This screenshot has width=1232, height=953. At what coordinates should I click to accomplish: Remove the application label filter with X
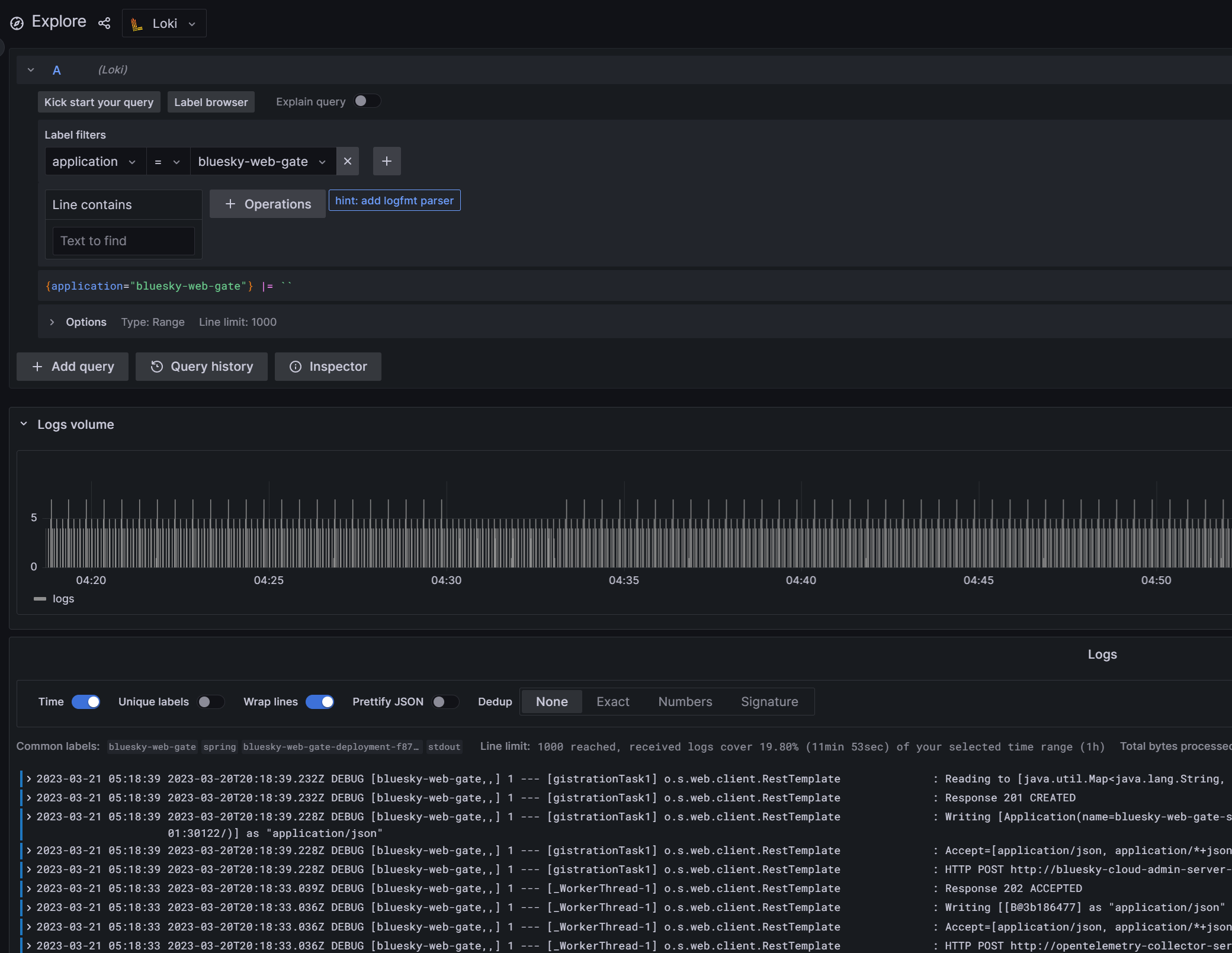pos(348,161)
